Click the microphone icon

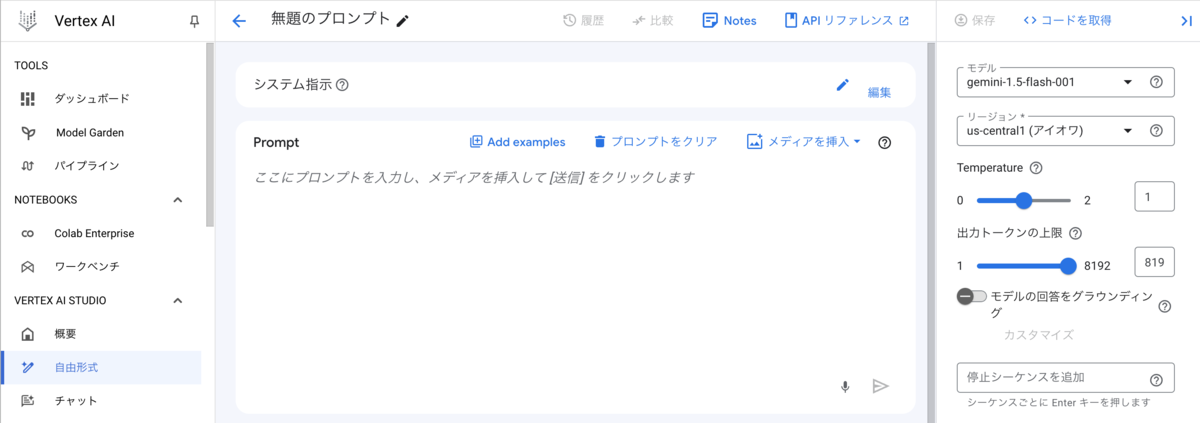[x=845, y=386]
